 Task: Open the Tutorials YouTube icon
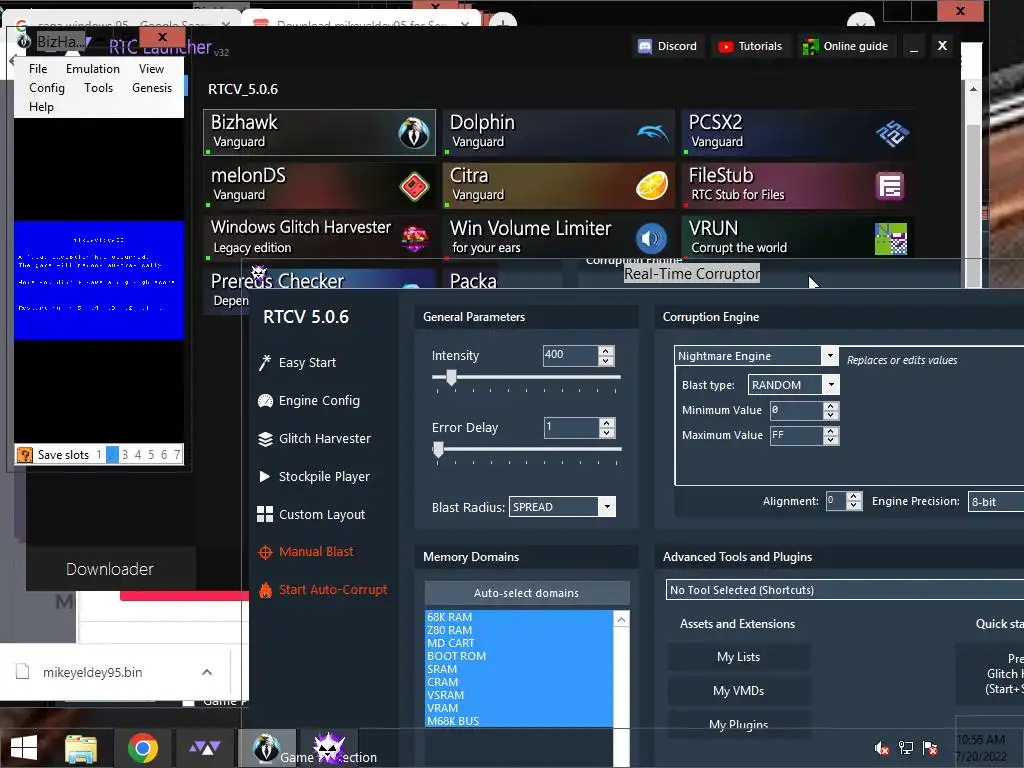coord(725,46)
